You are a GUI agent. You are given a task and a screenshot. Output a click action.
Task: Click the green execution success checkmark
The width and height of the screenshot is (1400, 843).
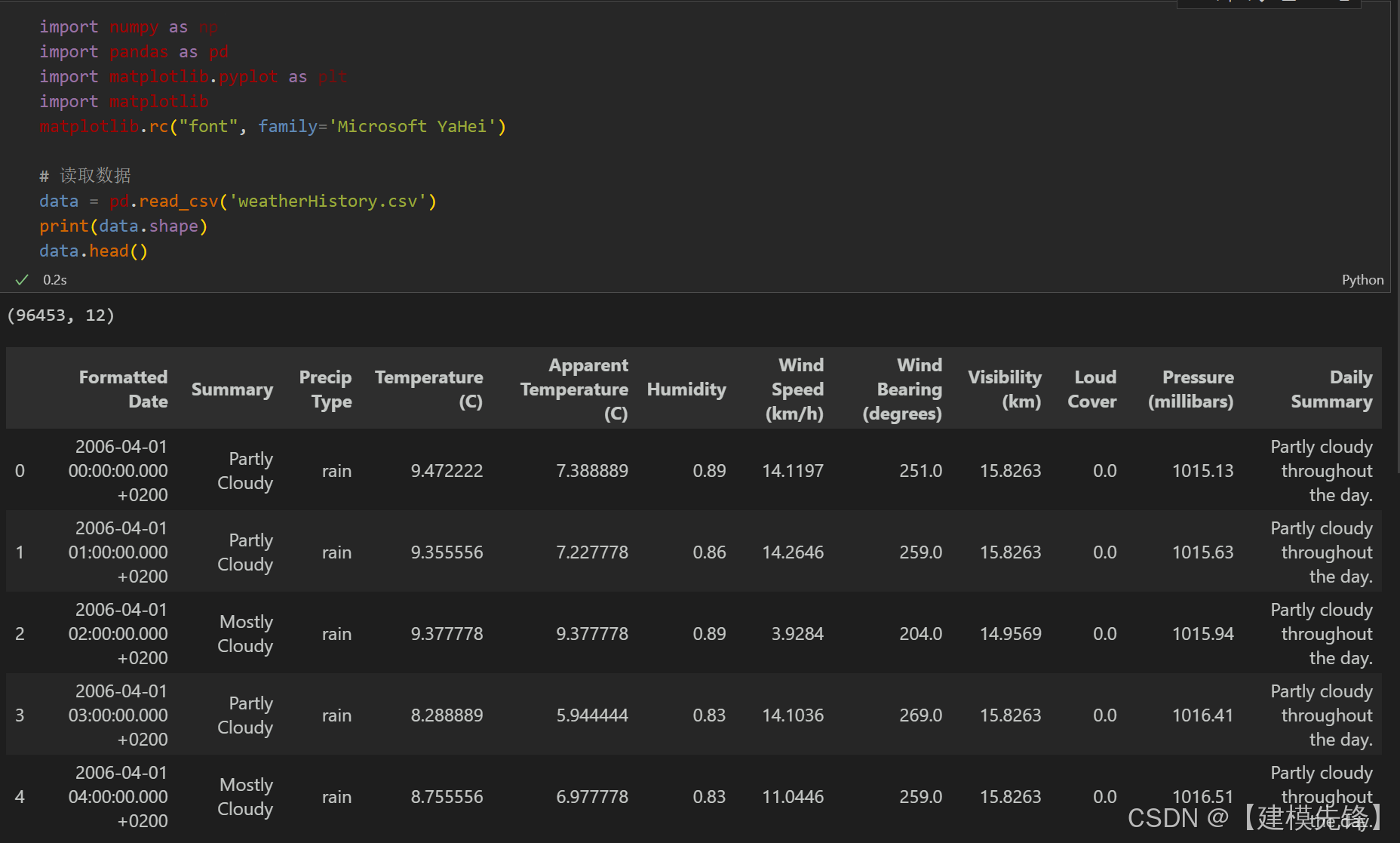tap(22, 280)
